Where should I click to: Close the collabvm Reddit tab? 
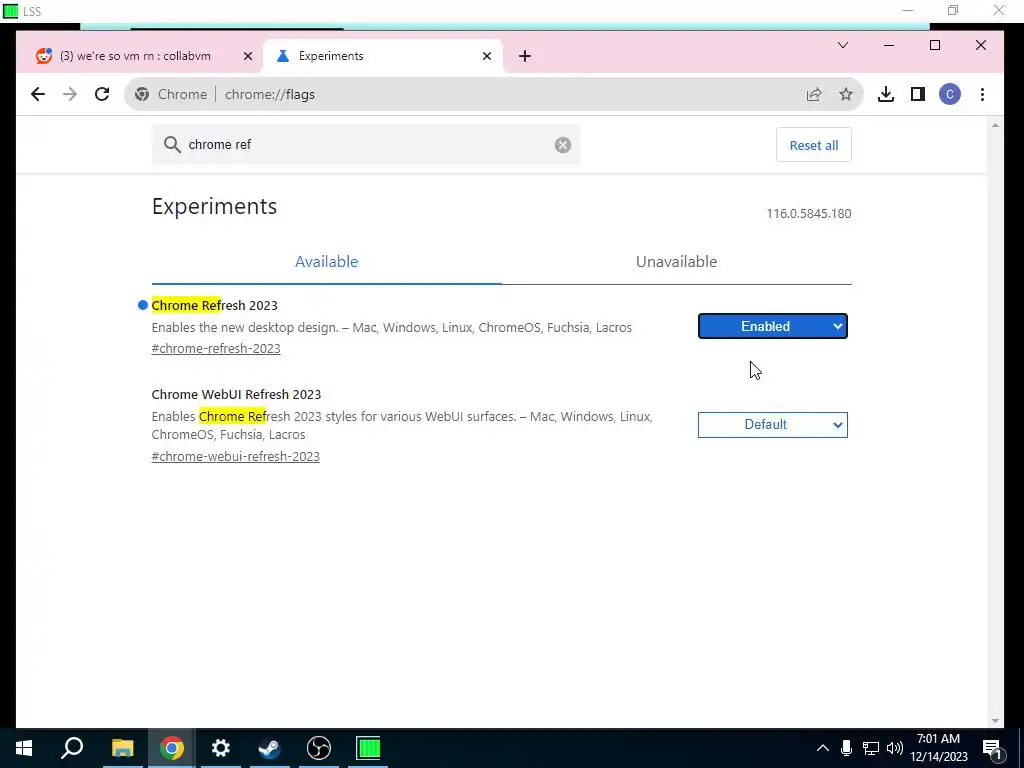pyautogui.click(x=248, y=56)
